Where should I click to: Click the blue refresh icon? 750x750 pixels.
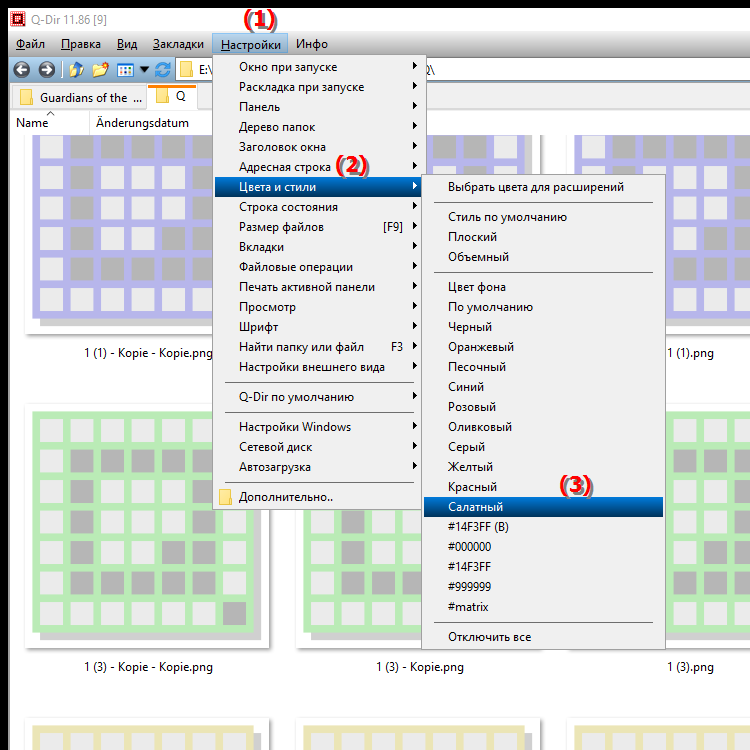pos(162,70)
